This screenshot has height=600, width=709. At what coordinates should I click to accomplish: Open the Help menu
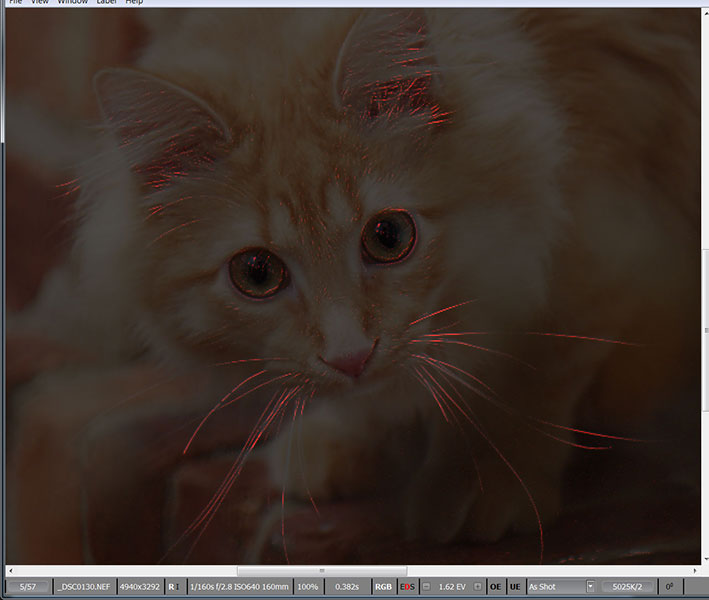[x=134, y=2]
